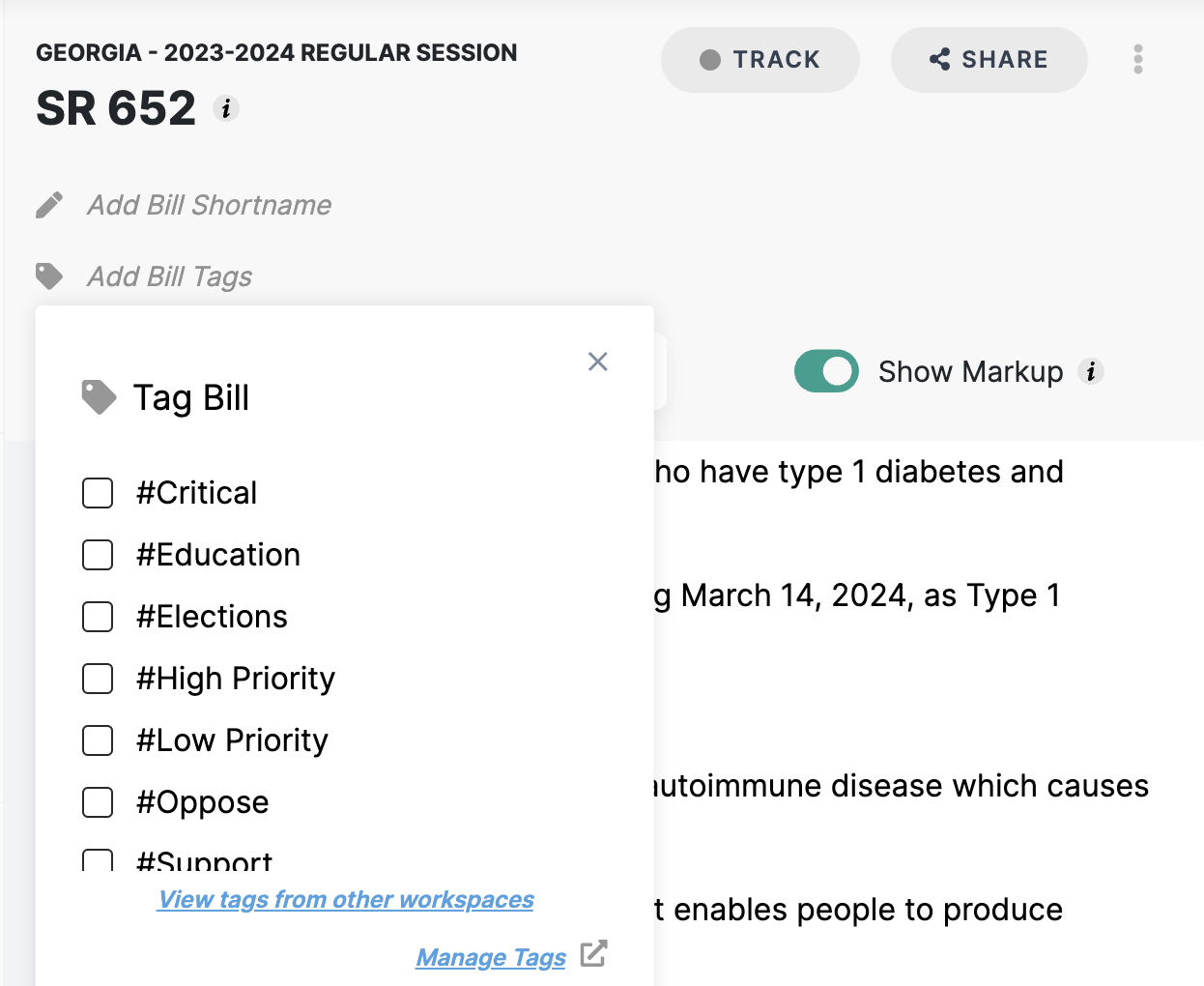Viewport: 1204px width, 986px height.
Task: Click the SHARE button
Action: [x=989, y=59]
